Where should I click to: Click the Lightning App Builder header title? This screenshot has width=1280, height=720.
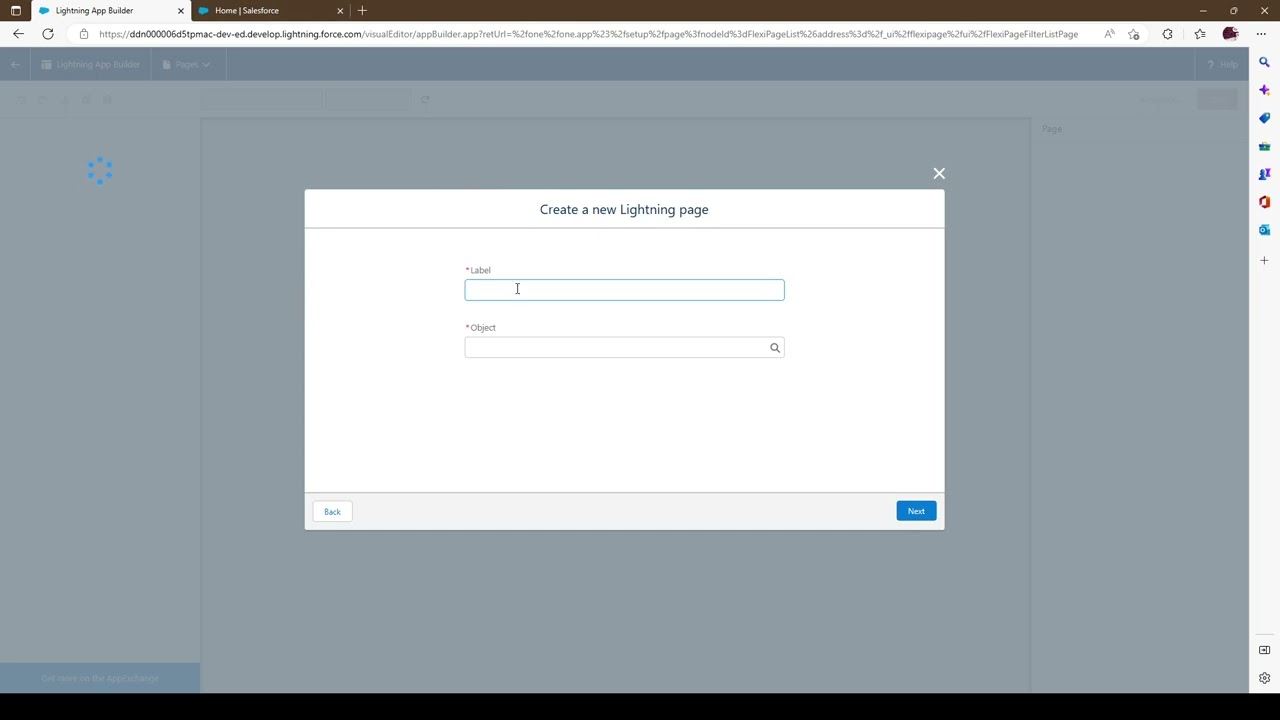coord(98,64)
